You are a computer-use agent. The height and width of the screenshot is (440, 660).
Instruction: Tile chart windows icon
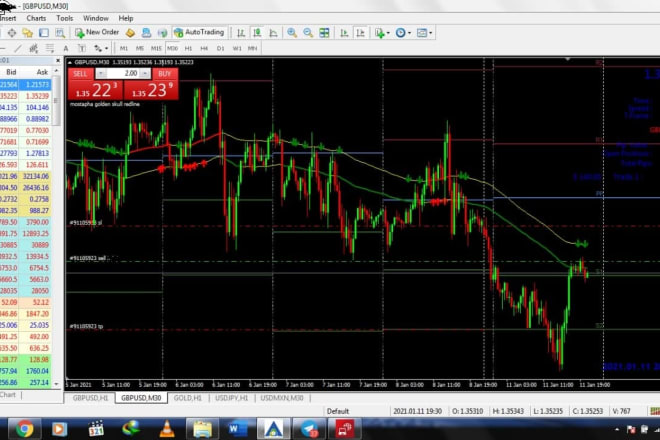tap(324, 33)
